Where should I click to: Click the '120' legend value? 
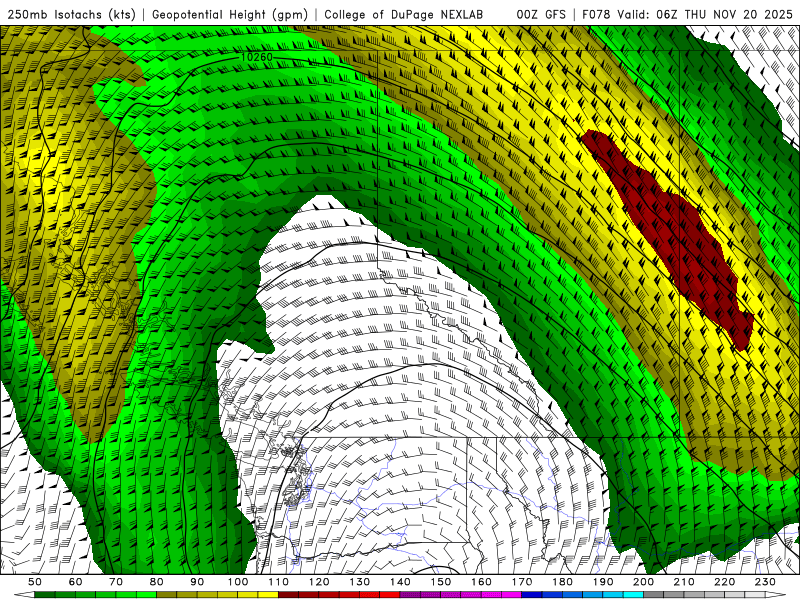pyautogui.click(x=319, y=582)
